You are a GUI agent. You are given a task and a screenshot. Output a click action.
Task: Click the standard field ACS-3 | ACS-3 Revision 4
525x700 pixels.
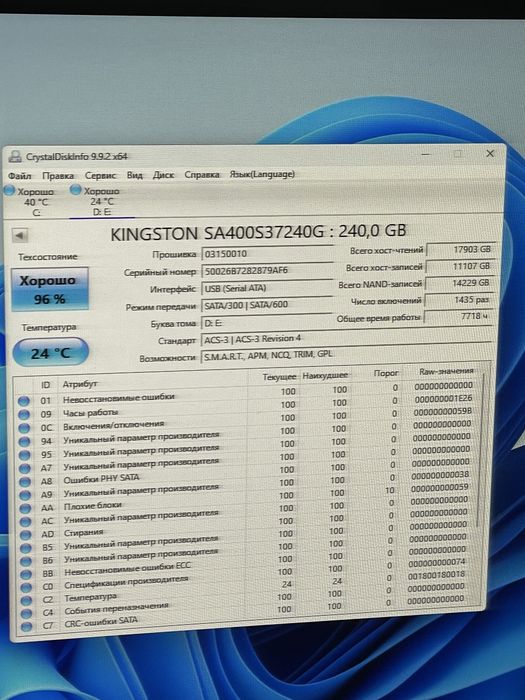click(346, 339)
